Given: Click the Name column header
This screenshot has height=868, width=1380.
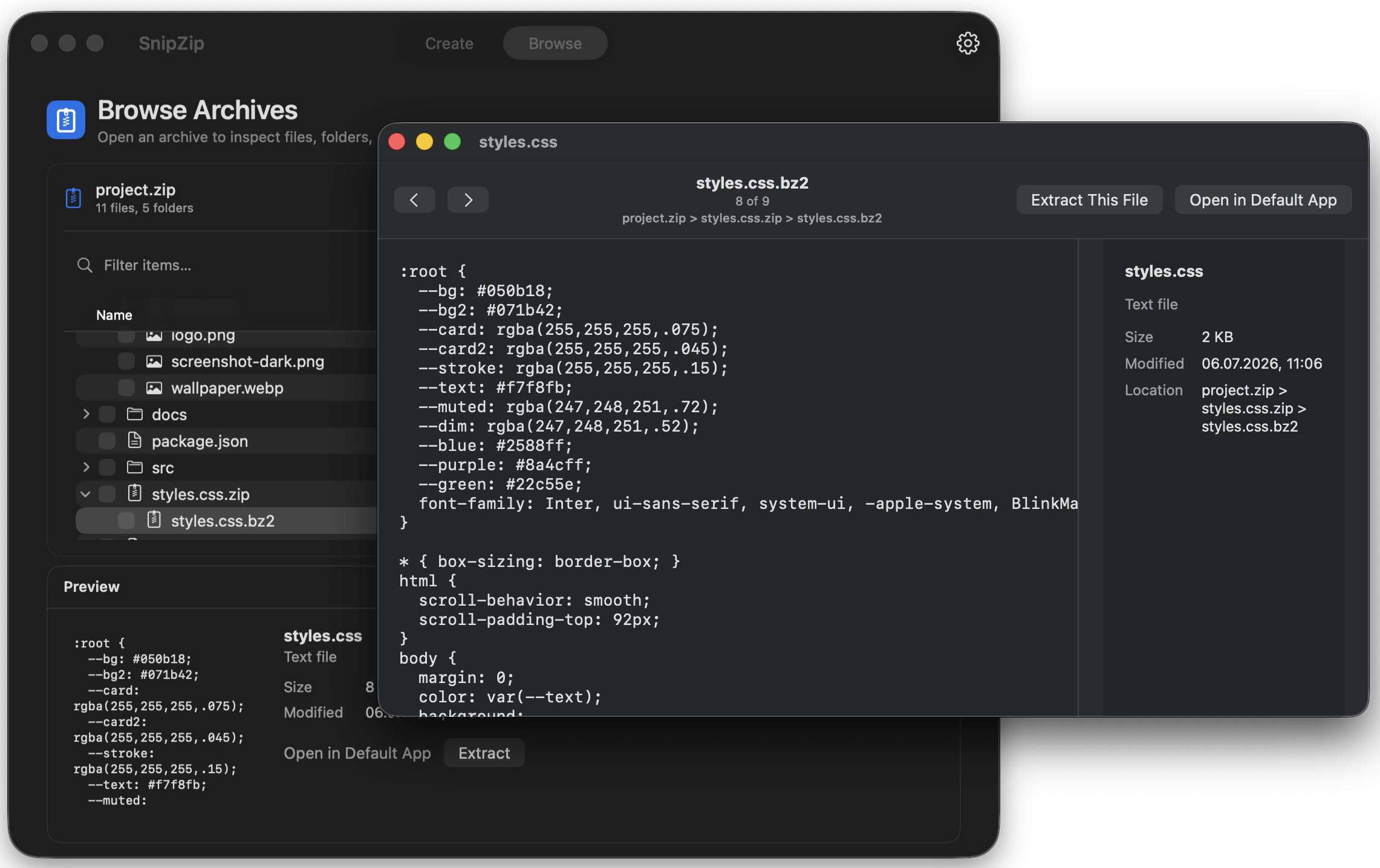Looking at the screenshot, I should tap(114, 315).
